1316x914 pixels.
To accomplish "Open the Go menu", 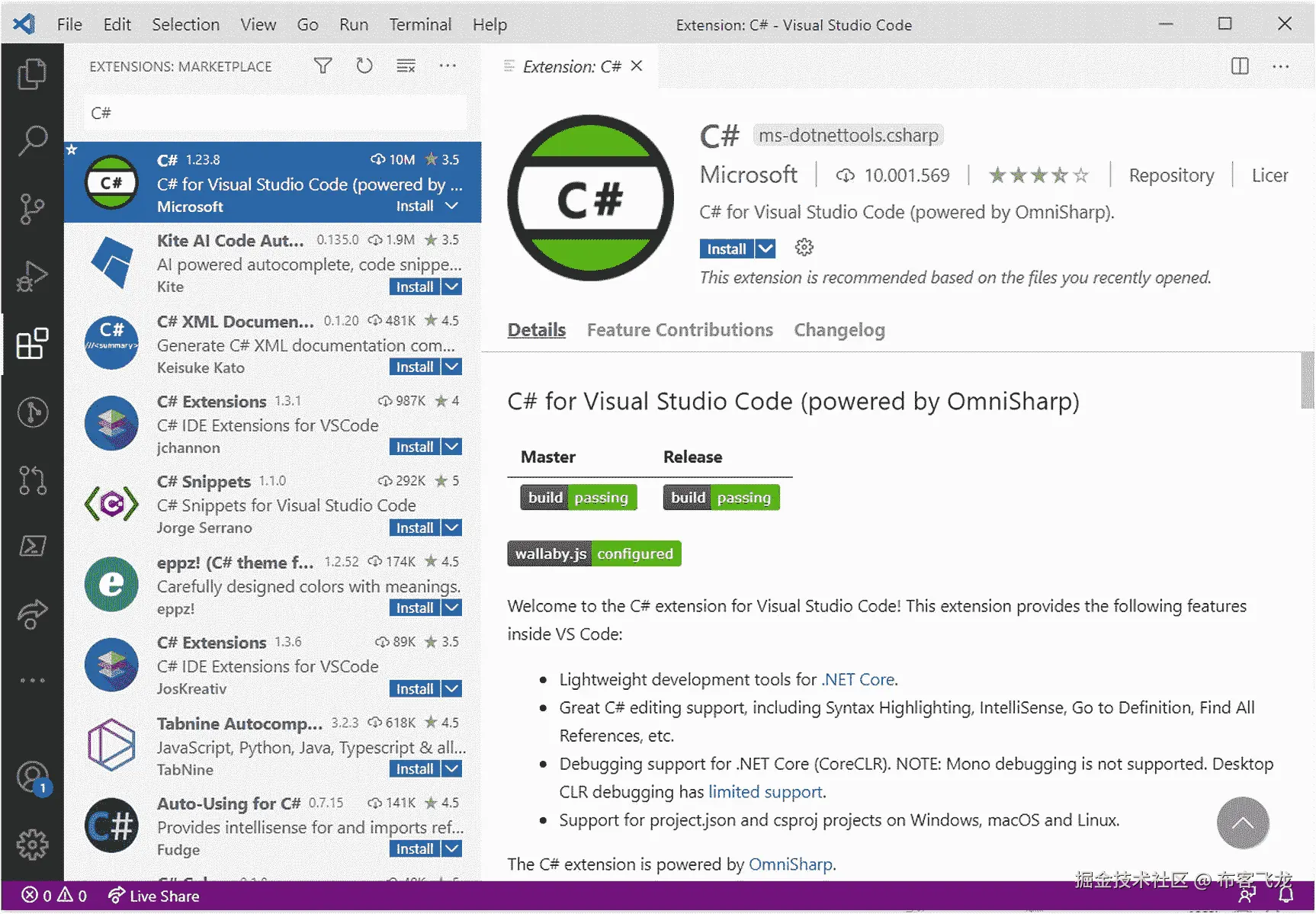I will 307,24.
